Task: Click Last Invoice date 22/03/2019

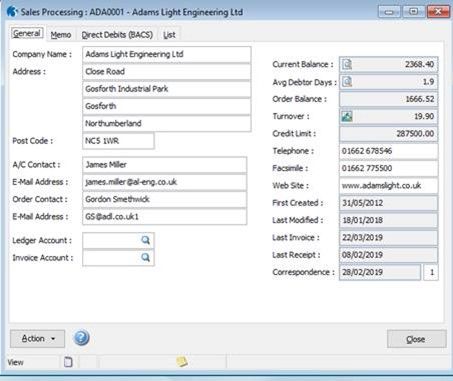Action: point(389,238)
